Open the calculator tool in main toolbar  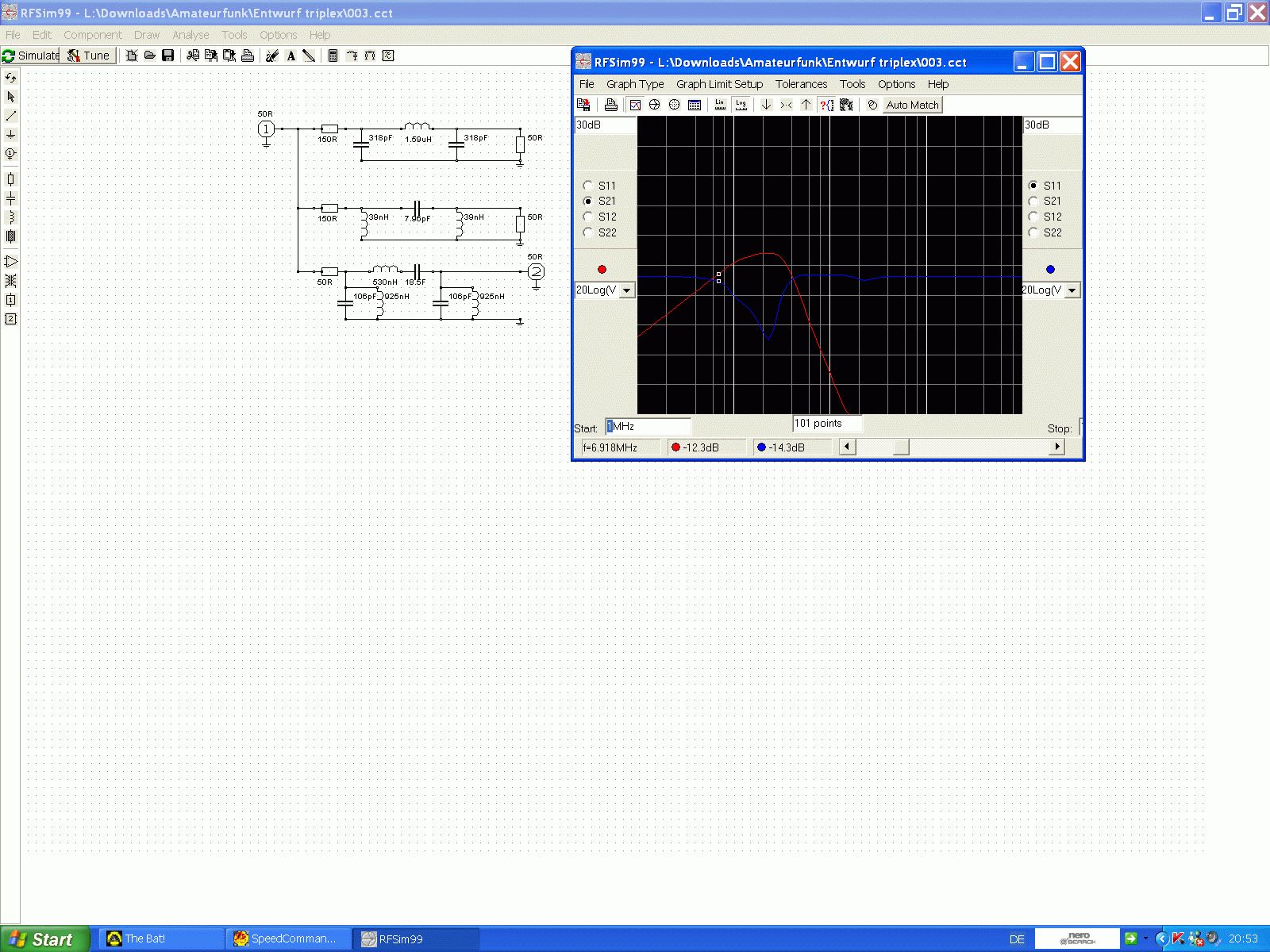point(333,56)
